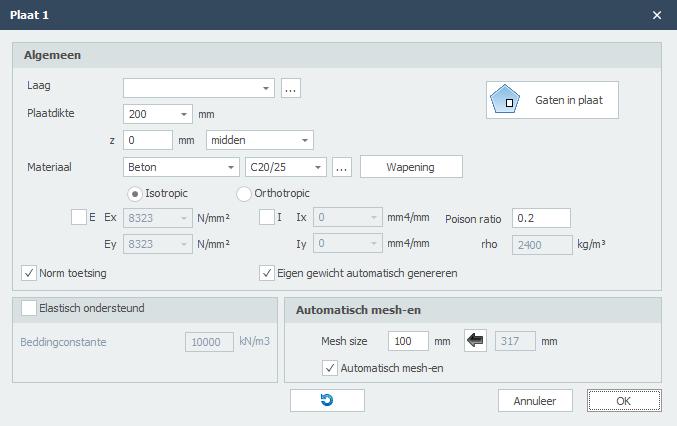This screenshot has width=677, height=426.
Task: Open the Plaatdikte 200 dropdown
Action: (x=158, y=114)
